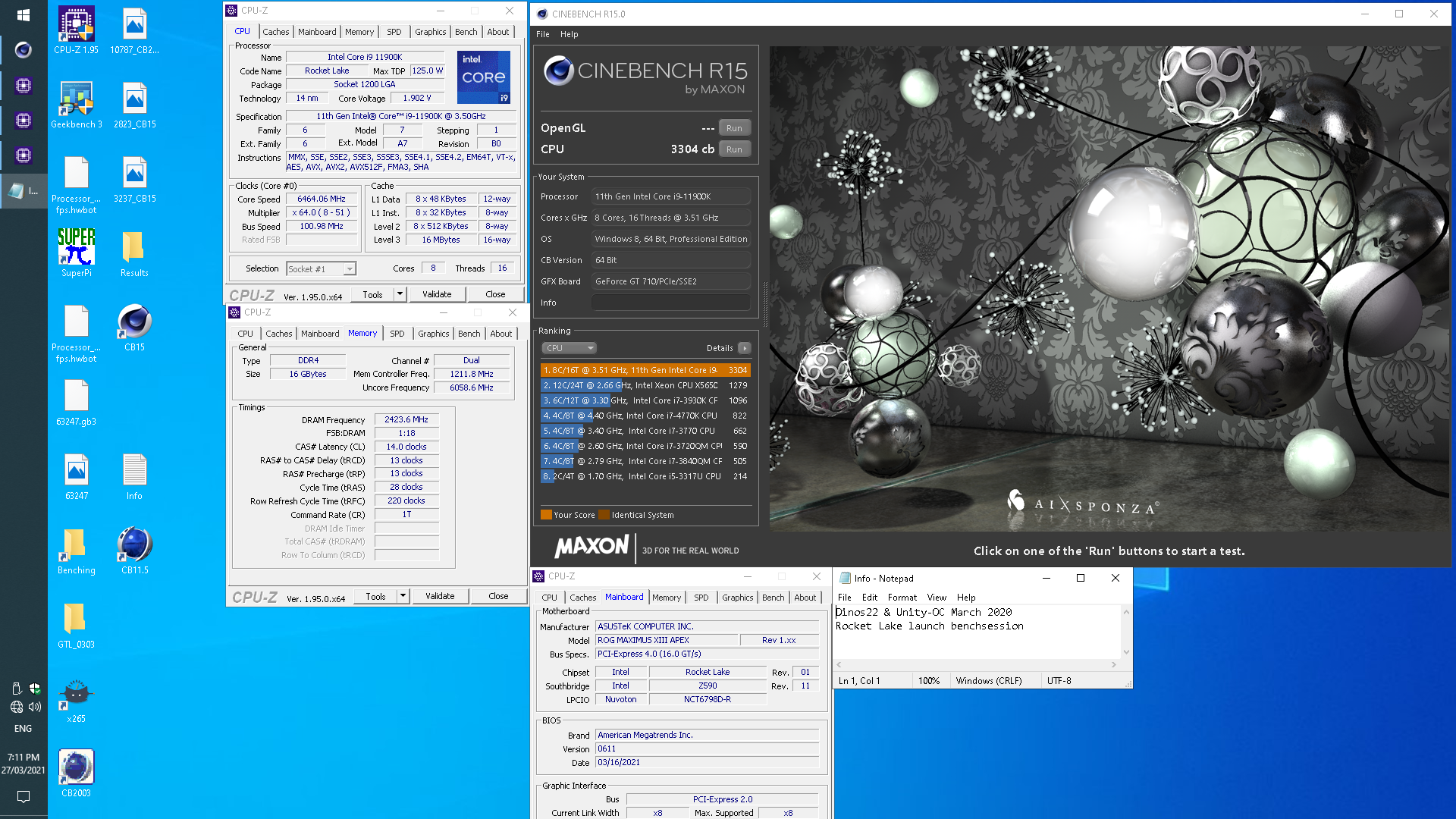Image resolution: width=1456 pixels, height=819 pixels.
Task: Click the Notepad vertical scrollbar down arrow
Action: [x=1126, y=652]
